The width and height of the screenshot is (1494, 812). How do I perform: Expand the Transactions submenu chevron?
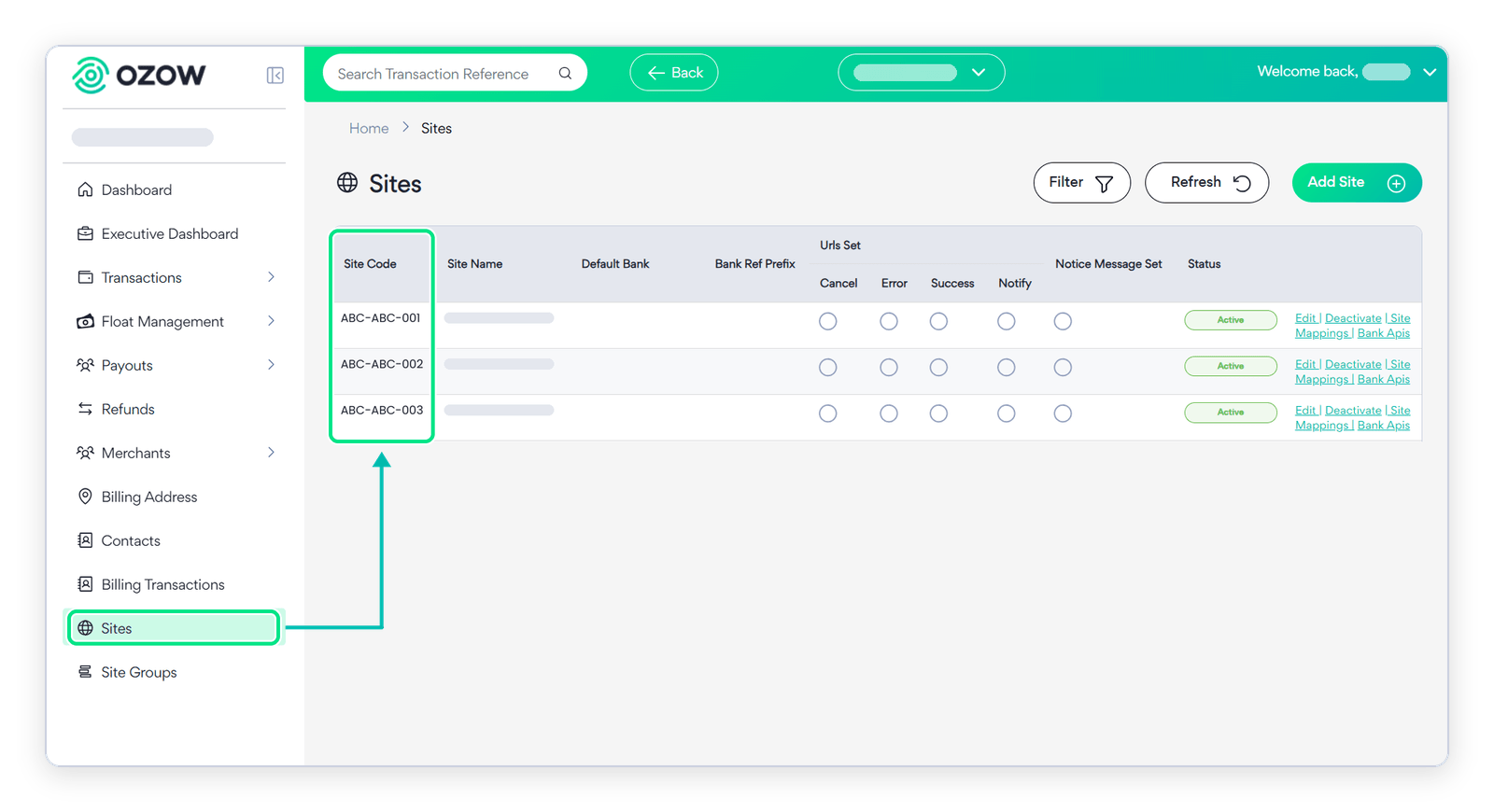[x=271, y=277]
